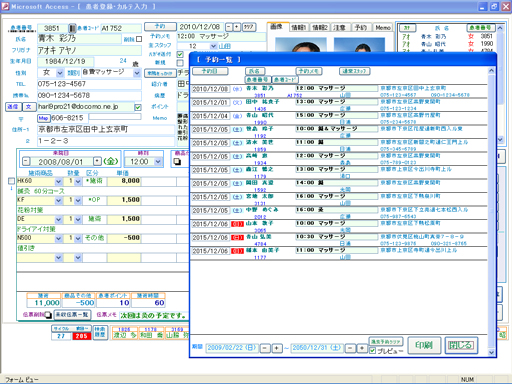Viewport: 512px width, 384px height.
Task: Click plus button after period end 2050/12/31
Action: click(362, 348)
